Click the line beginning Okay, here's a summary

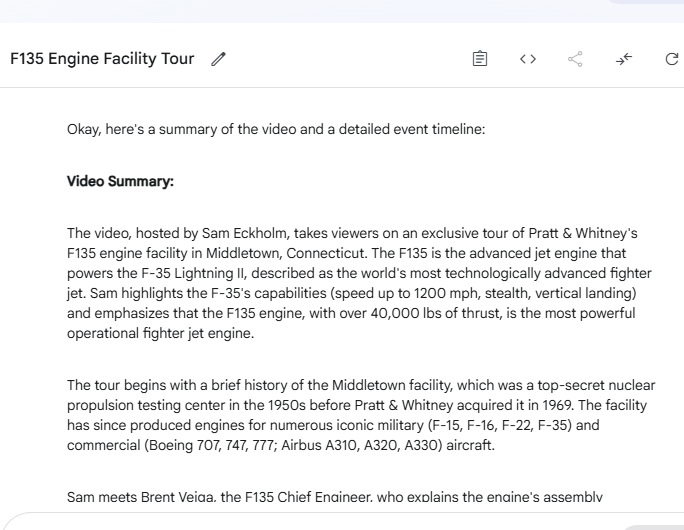[276, 130]
